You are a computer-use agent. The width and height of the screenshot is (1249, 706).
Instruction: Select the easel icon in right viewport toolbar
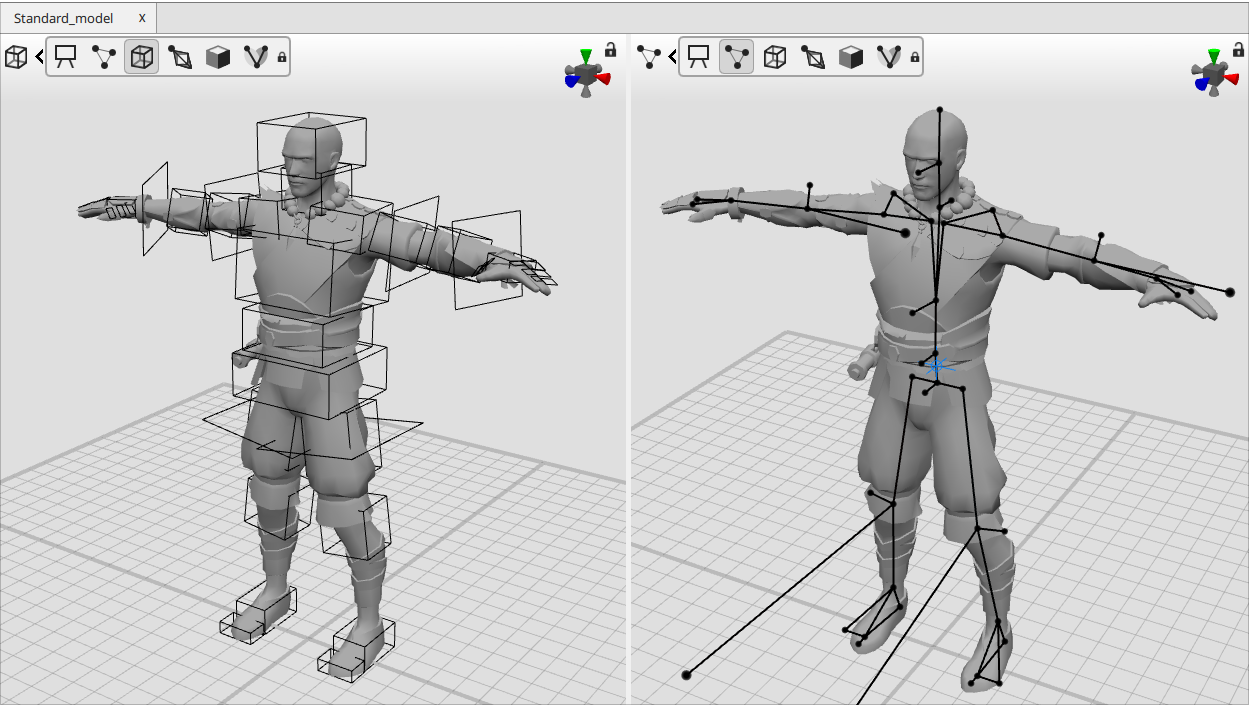point(699,57)
